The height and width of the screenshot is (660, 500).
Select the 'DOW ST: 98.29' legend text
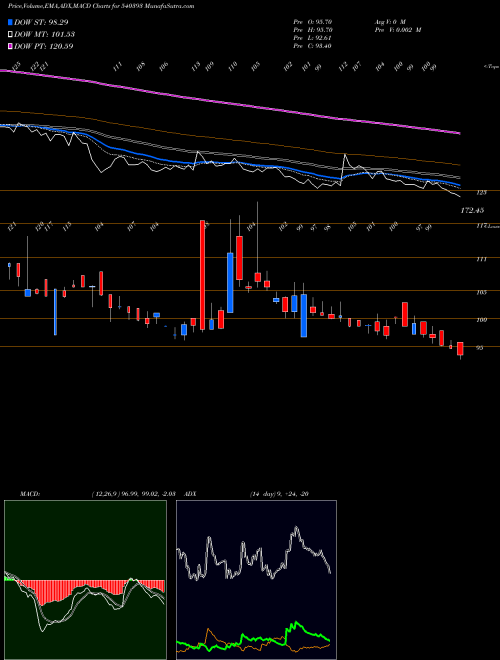click(x=41, y=22)
